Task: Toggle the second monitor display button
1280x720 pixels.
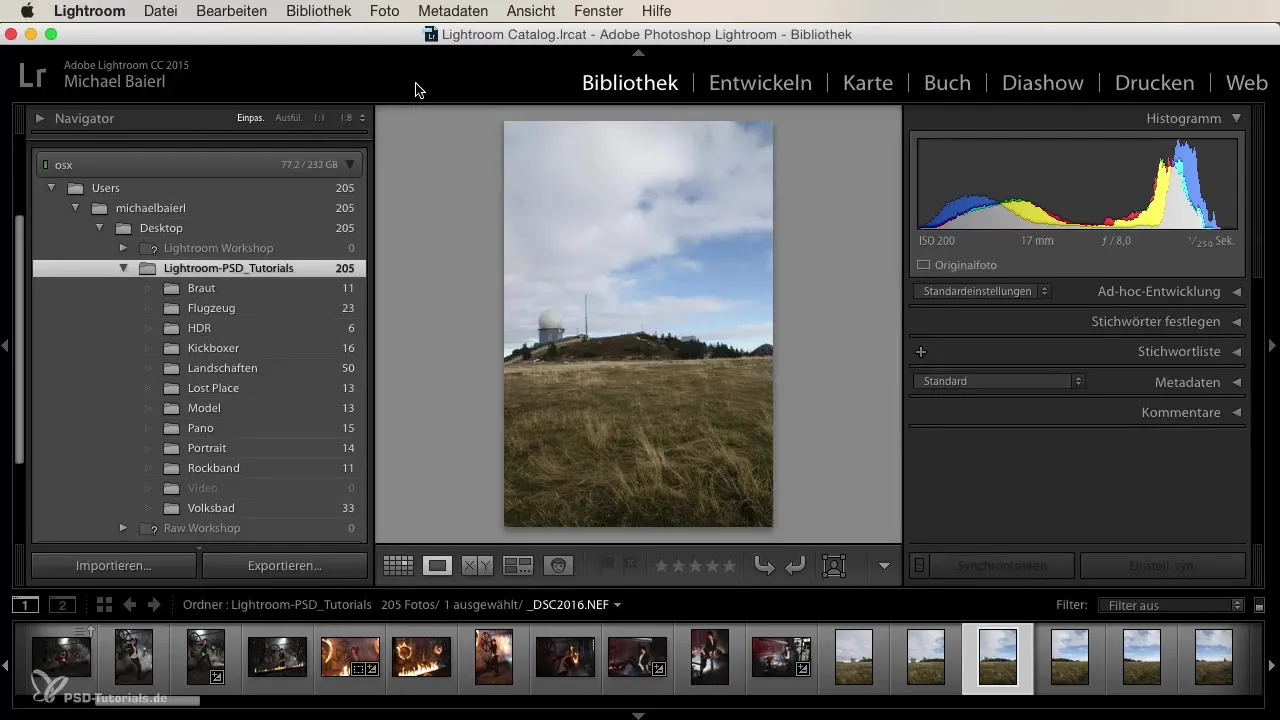Action: click(x=62, y=605)
